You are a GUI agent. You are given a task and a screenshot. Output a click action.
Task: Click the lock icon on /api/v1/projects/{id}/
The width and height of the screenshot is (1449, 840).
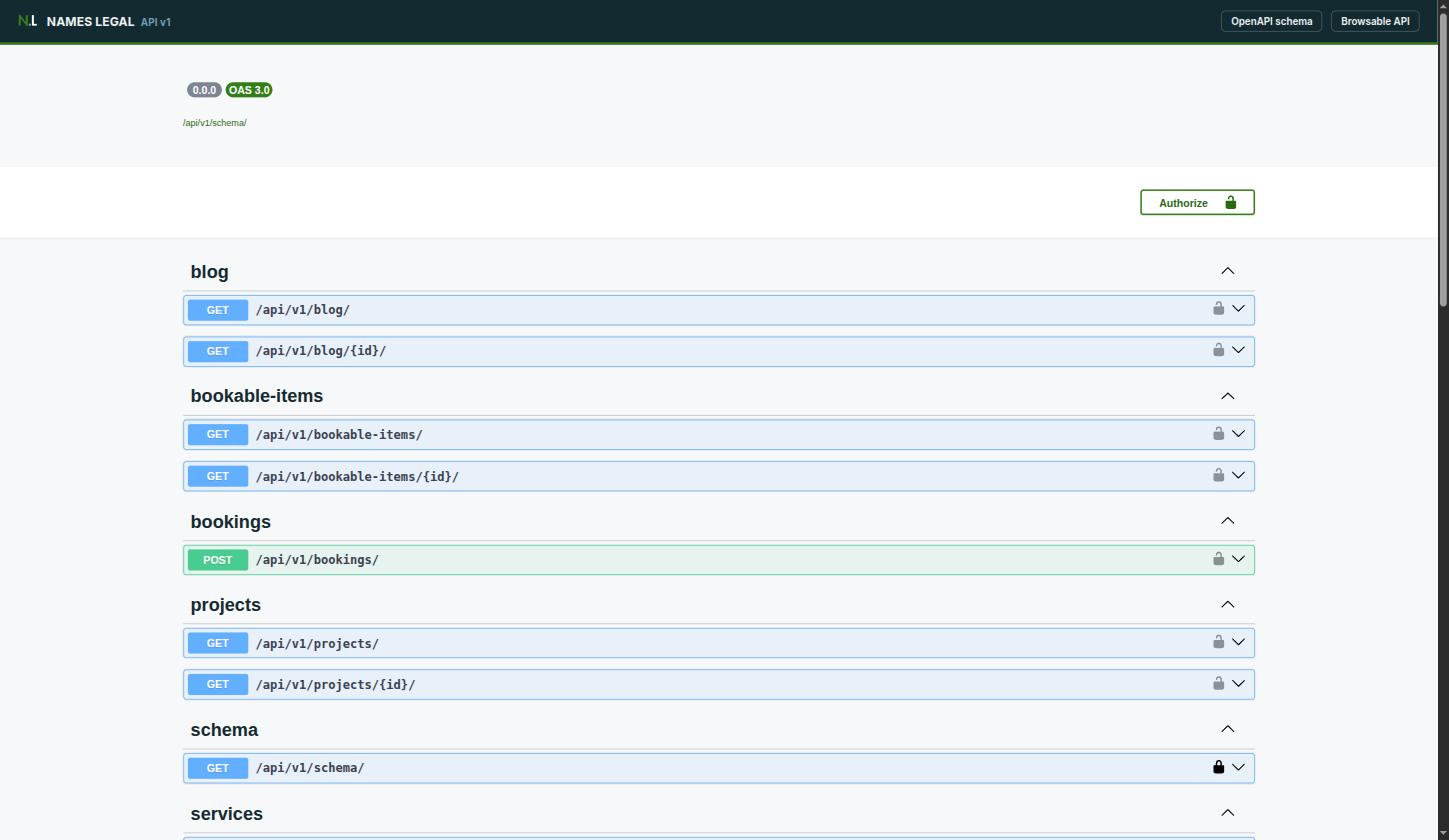pos(1218,683)
